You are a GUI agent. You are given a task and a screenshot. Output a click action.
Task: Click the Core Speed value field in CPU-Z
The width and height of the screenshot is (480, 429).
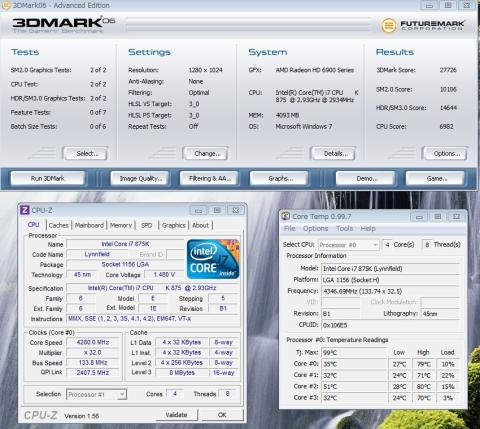point(93,342)
